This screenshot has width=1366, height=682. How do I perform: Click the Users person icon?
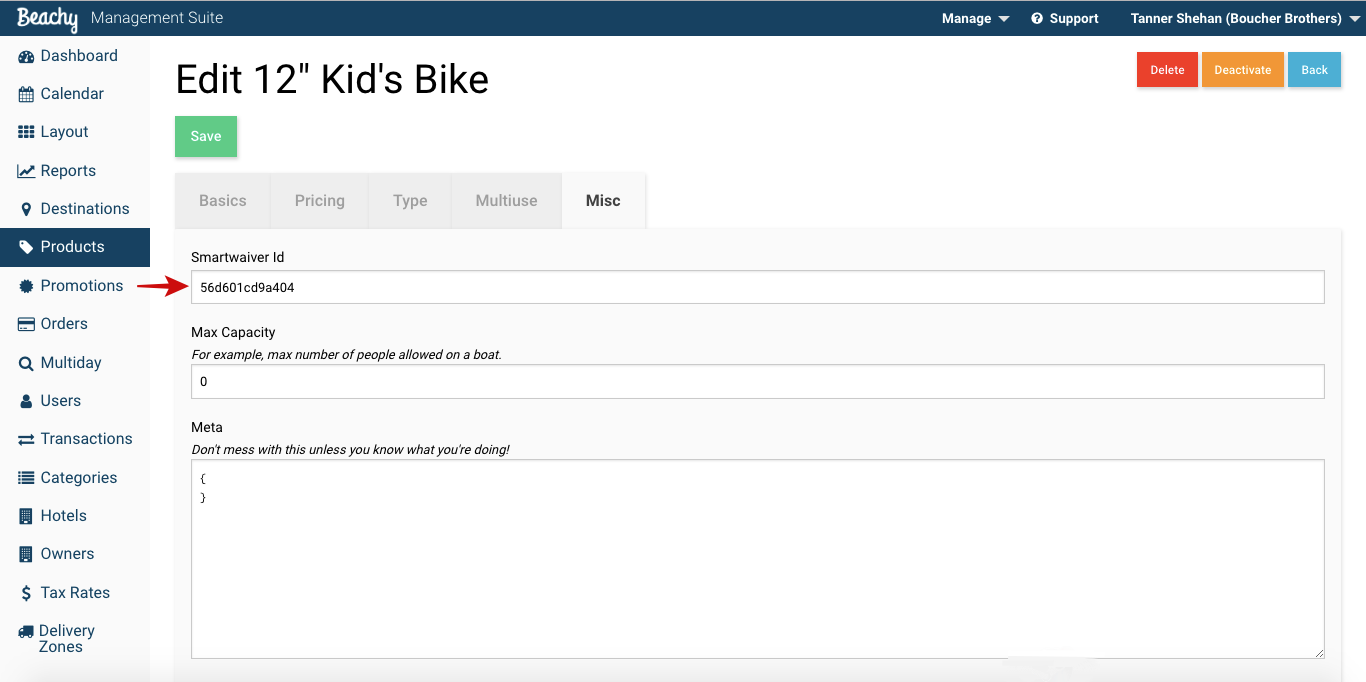click(26, 401)
